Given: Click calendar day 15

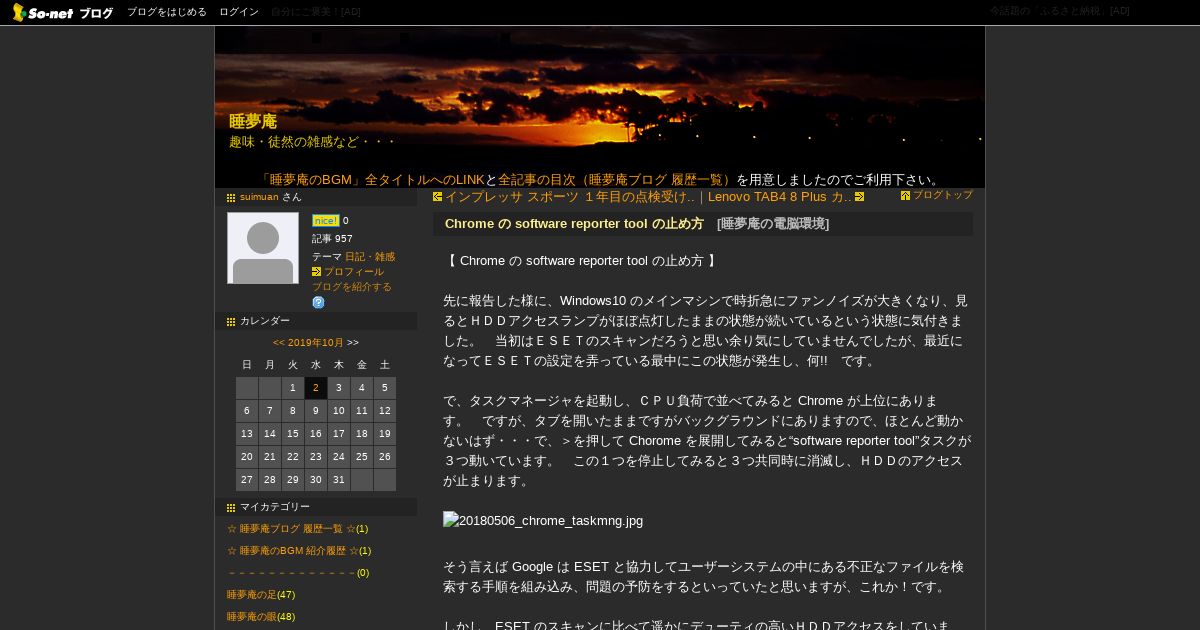Looking at the screenshot, I should click(x=293, y=434).
